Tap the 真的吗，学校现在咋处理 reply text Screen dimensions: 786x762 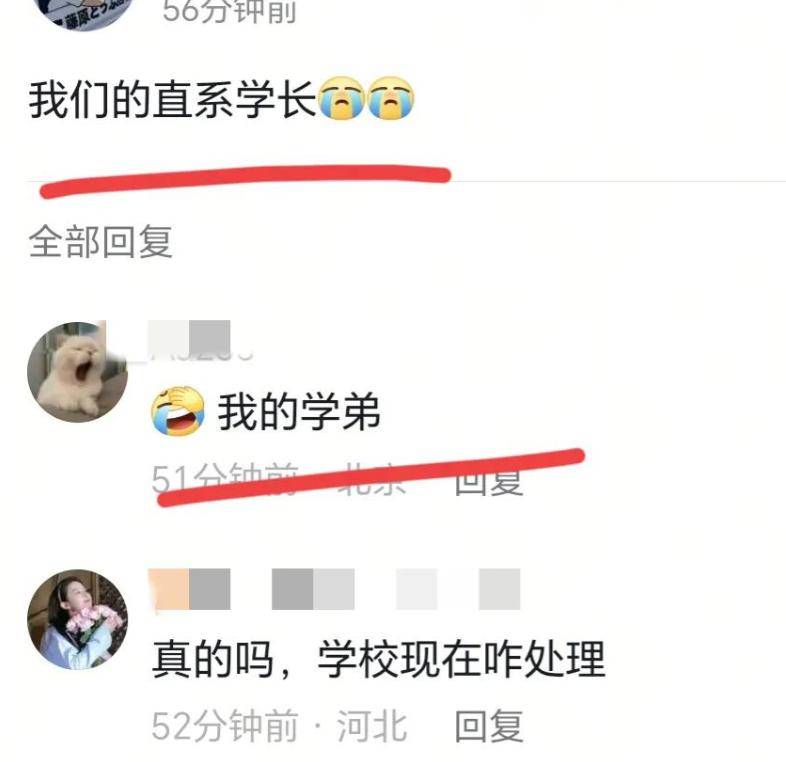[x=378, y=659]
